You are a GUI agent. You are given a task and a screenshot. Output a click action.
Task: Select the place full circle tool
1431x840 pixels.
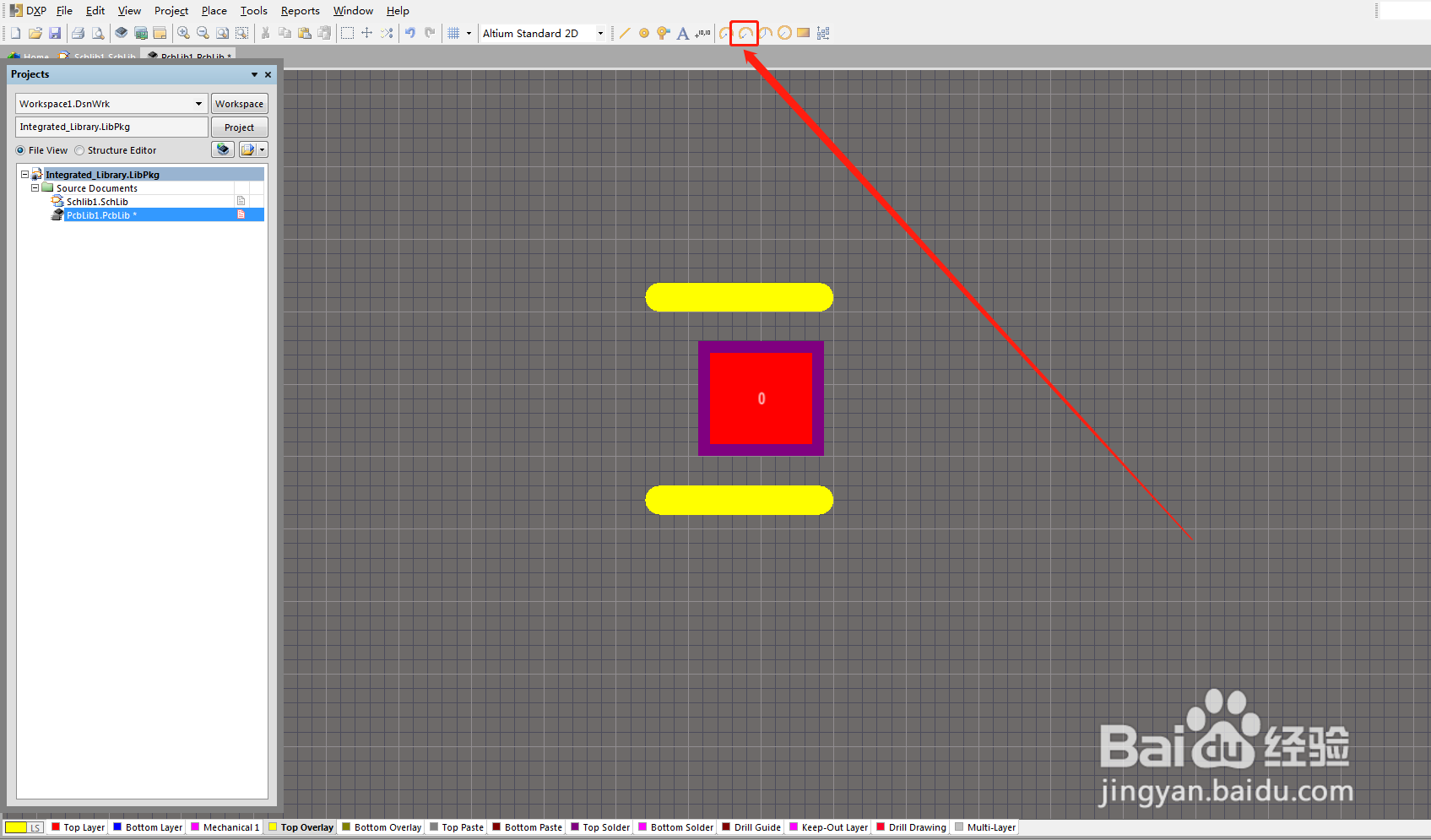784,33
